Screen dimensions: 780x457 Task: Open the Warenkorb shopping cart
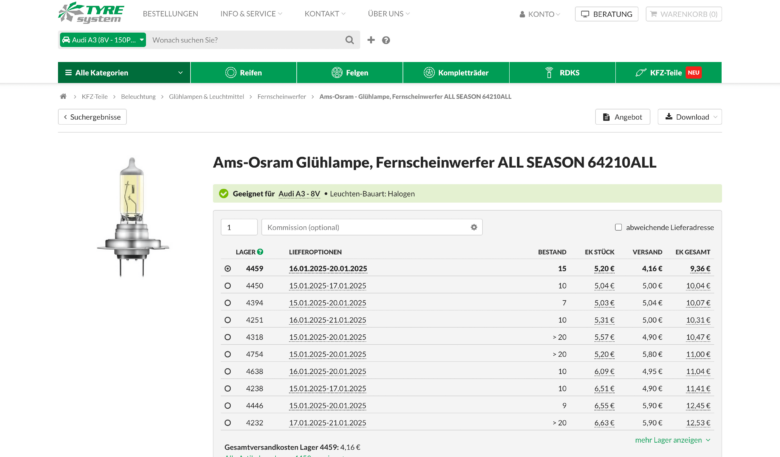683,14
